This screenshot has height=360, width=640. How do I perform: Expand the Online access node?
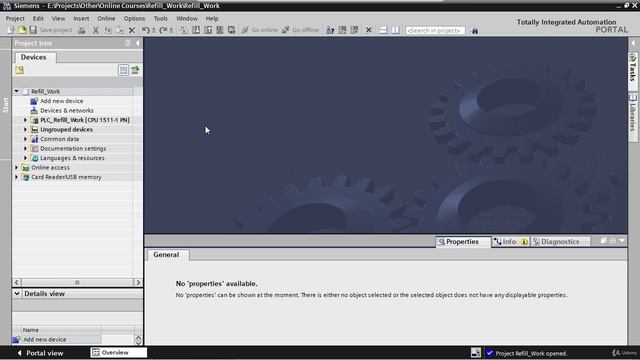[16, 167]
